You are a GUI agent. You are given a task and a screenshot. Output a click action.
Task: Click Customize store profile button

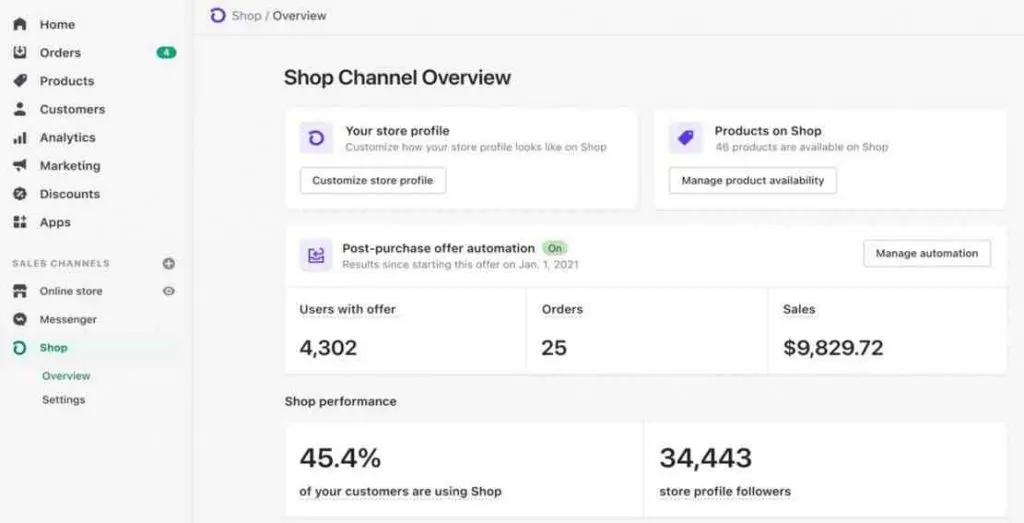373,181
